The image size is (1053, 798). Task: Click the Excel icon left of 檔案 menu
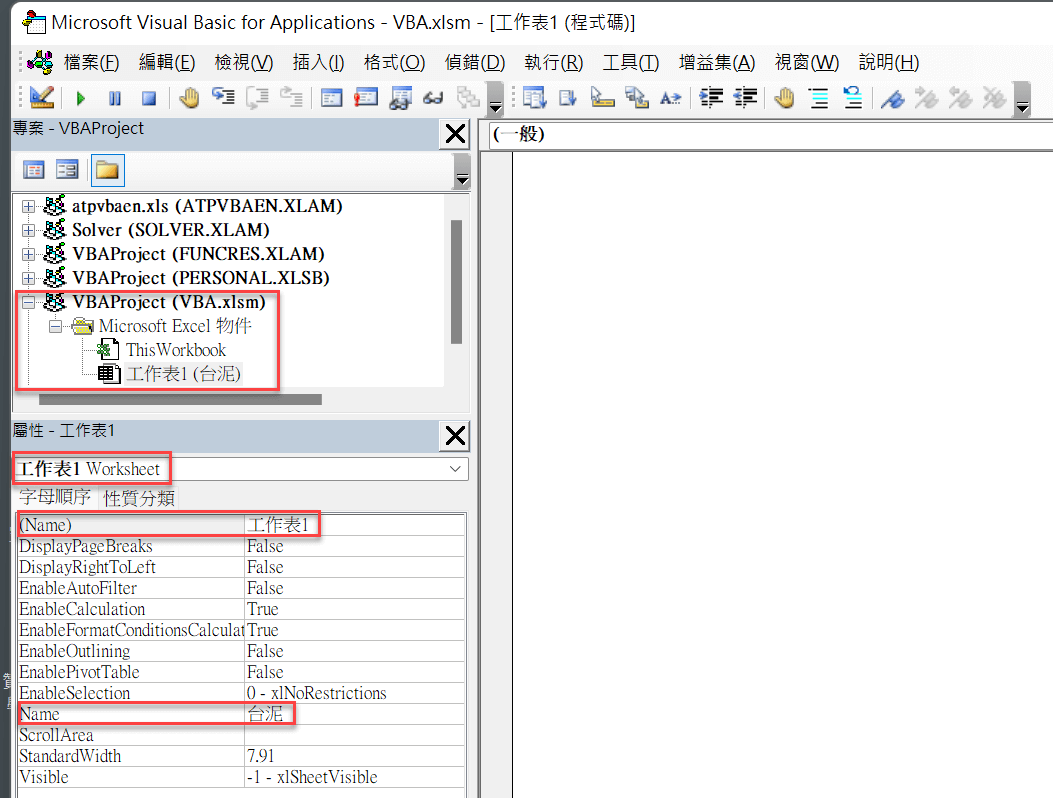(40, 62)
